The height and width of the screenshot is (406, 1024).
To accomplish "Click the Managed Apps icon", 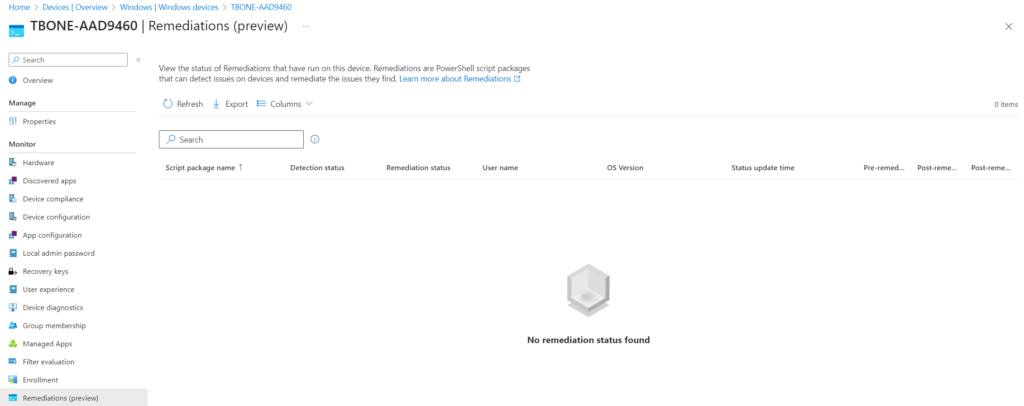I will (12, 343).
